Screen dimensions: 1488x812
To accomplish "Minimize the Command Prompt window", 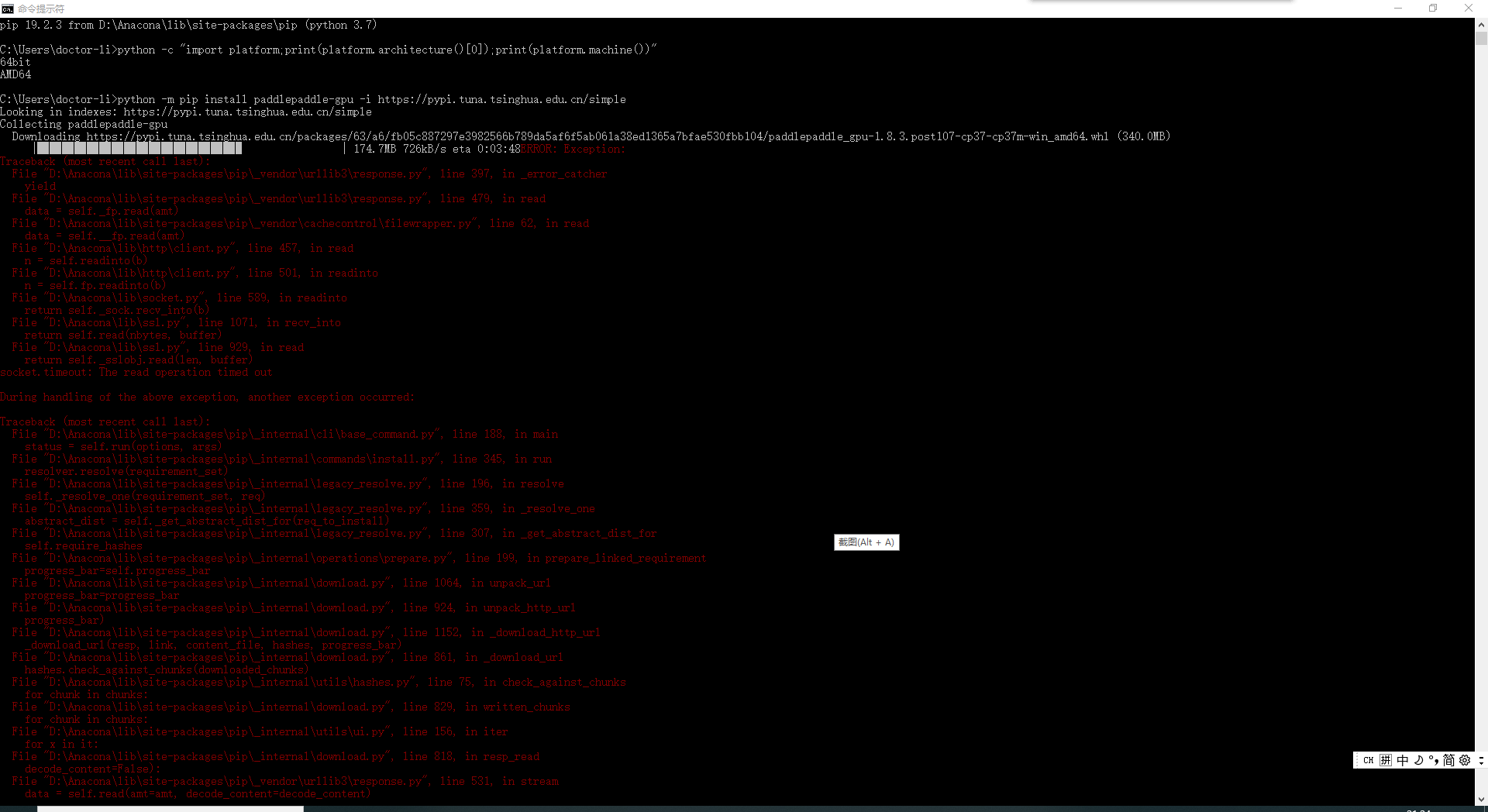I will 1398,9.
